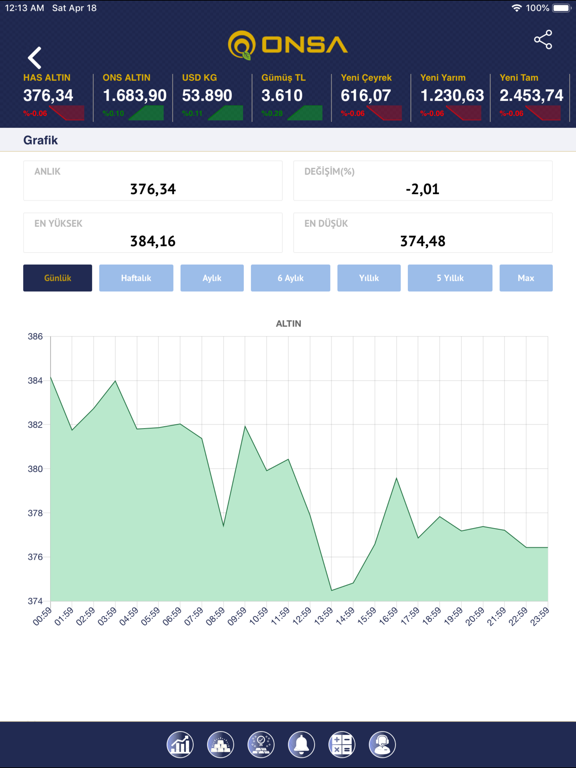This screenshot has width=576, height=768.
Task: Tap the EN YÜKSEK value 384,16
Action: [153, 241]
